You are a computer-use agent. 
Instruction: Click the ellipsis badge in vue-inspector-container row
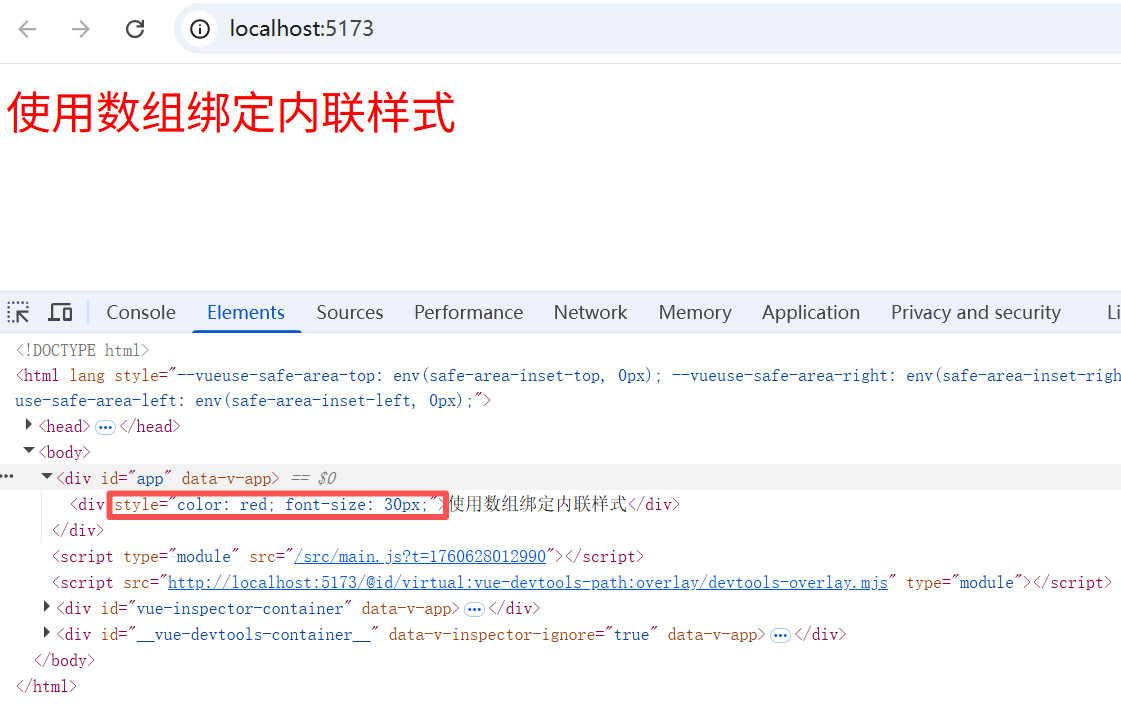pyautogui.click(x=474, y=610)
